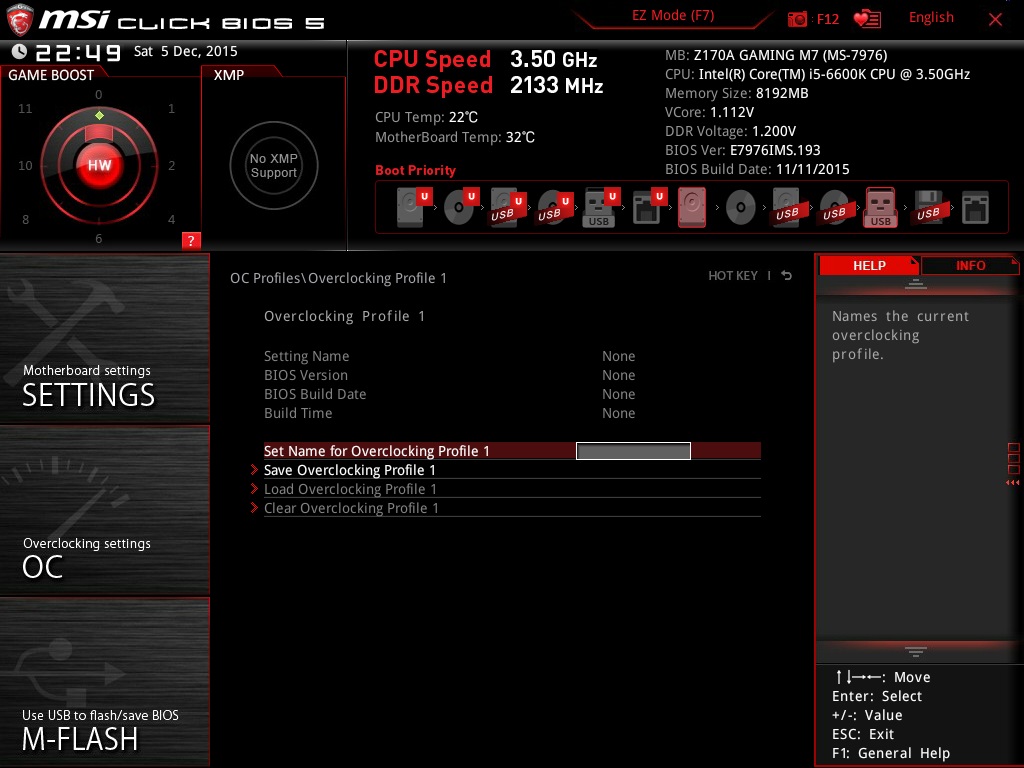Expand Load Overclocking Profile 1

[x=350, y=489]
